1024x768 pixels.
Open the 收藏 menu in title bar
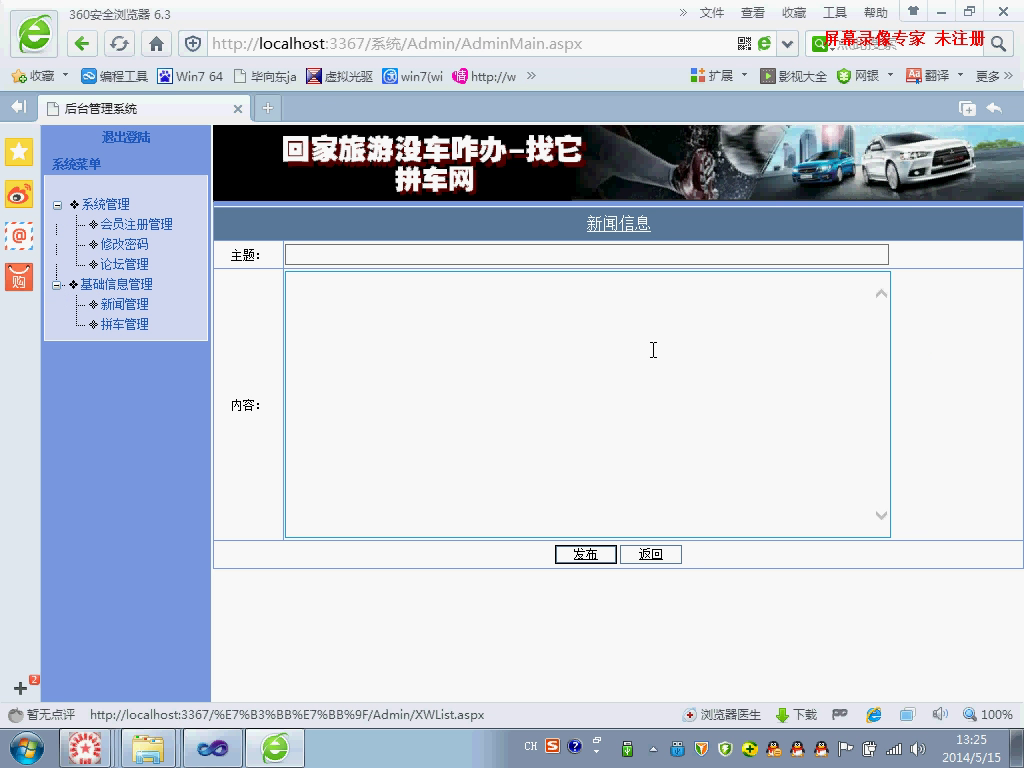coord(794,12)
